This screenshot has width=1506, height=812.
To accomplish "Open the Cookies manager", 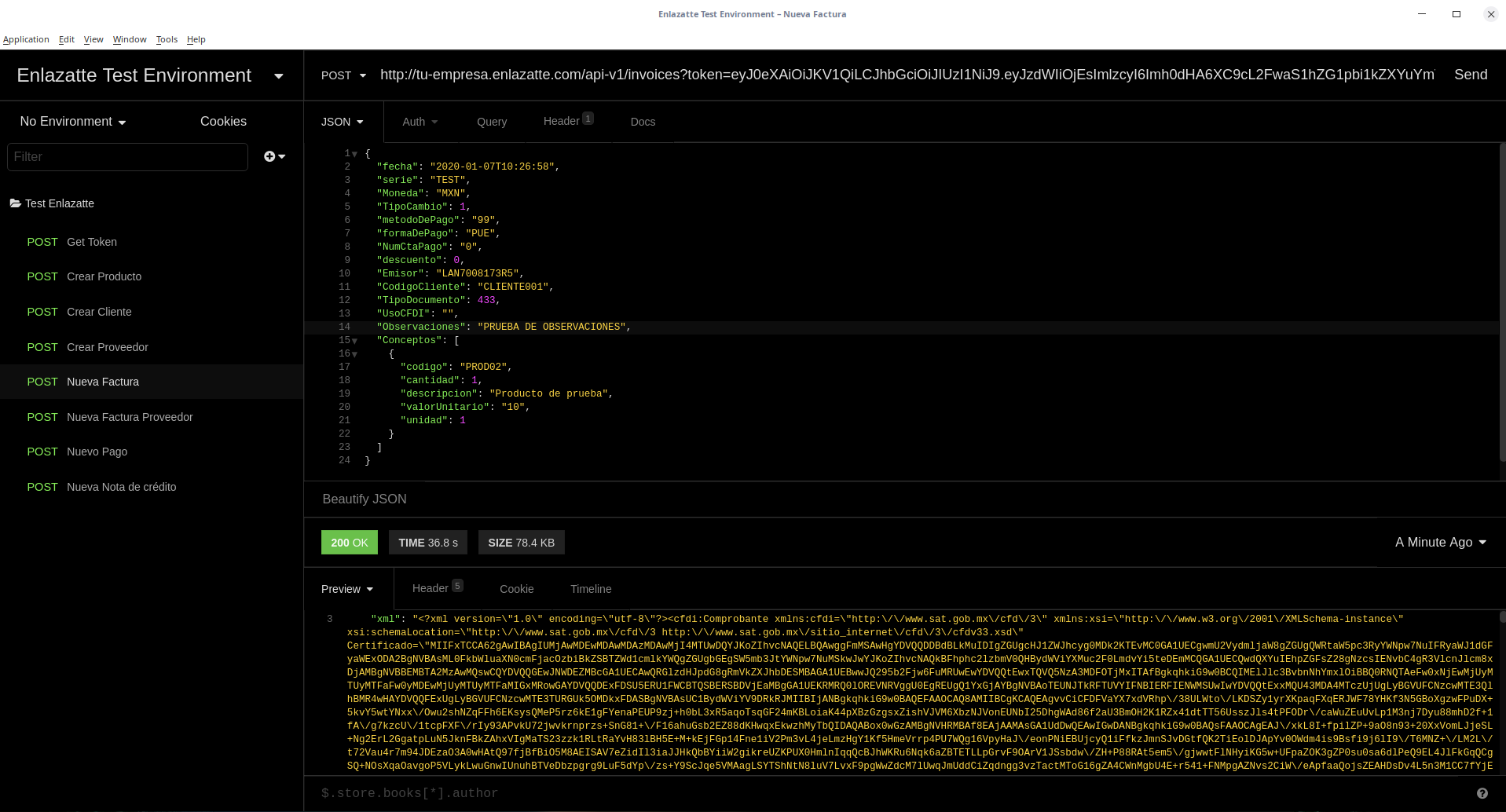I will (223, 122).
